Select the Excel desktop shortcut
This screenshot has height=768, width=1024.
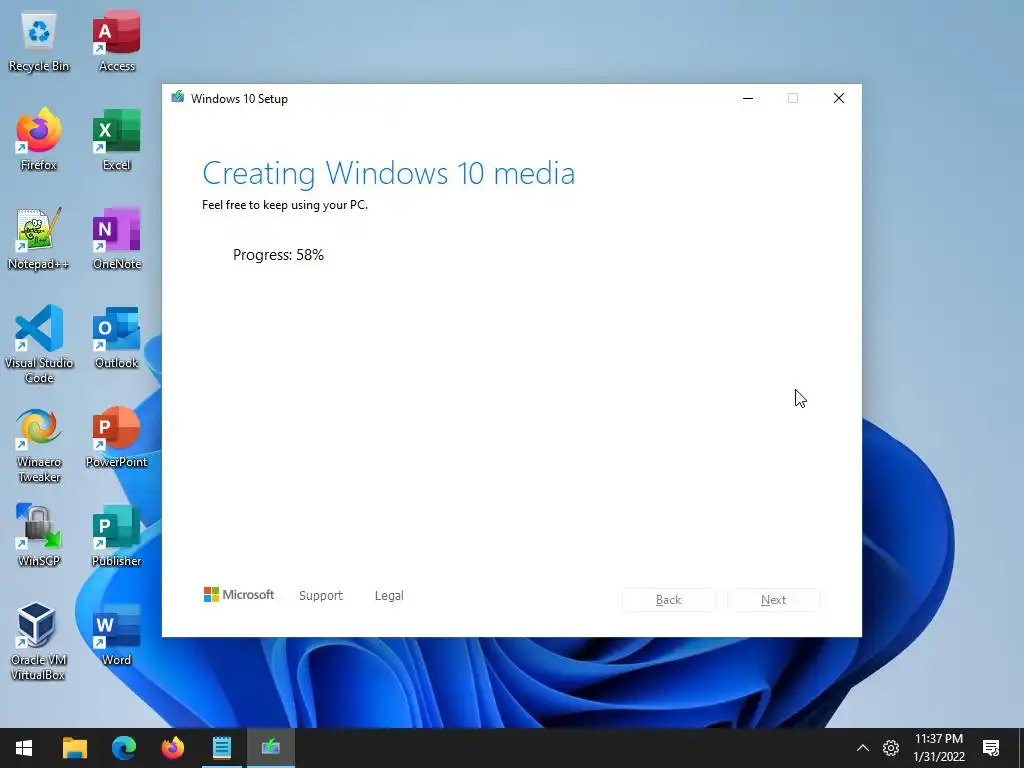click(x=116, y=140)
